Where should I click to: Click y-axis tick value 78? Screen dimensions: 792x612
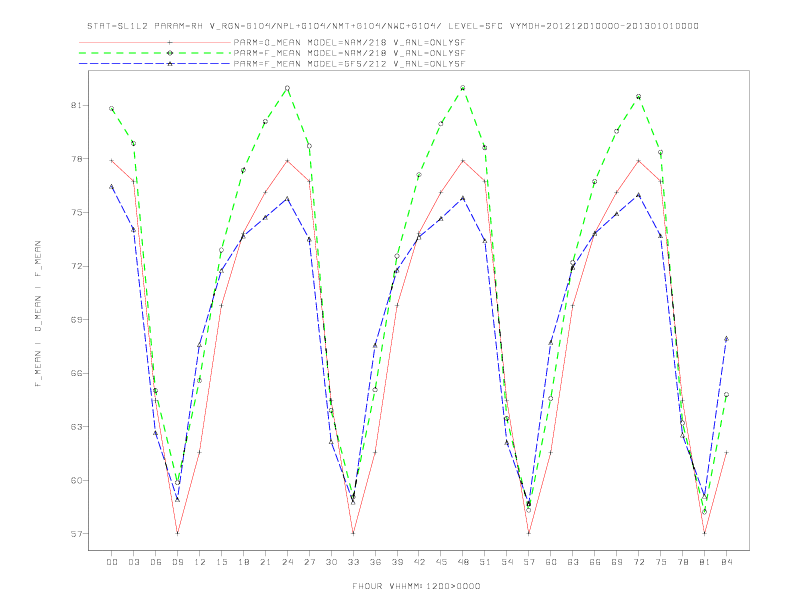[x=76, y=159]
